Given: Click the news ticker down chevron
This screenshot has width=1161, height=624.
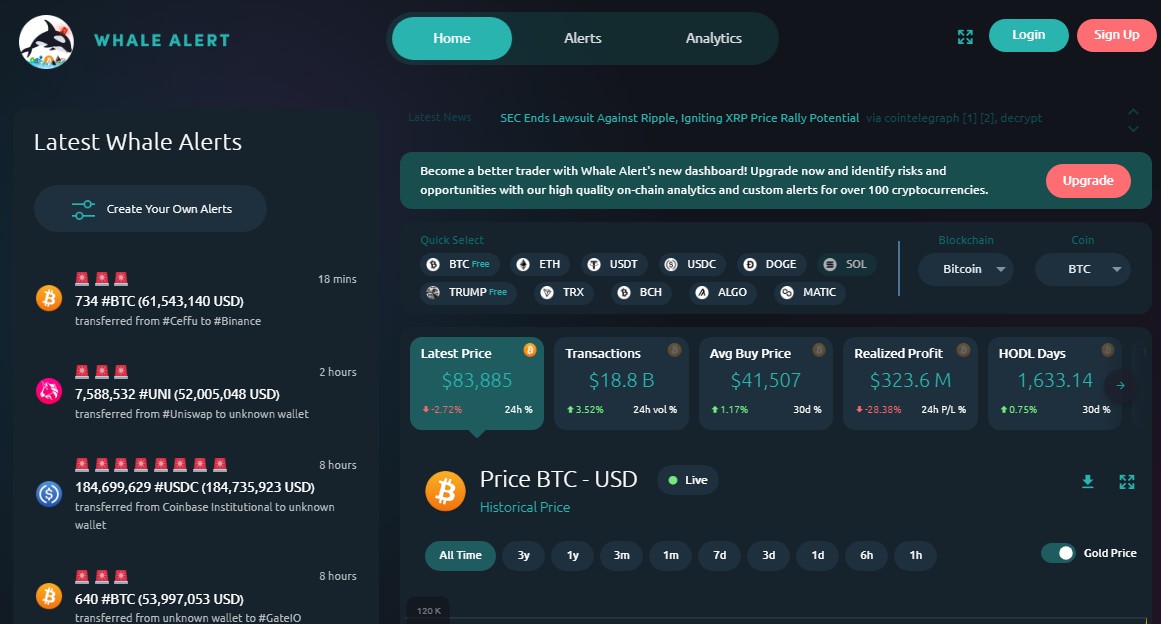Looking at the screenshot, I should point(1133,128).
